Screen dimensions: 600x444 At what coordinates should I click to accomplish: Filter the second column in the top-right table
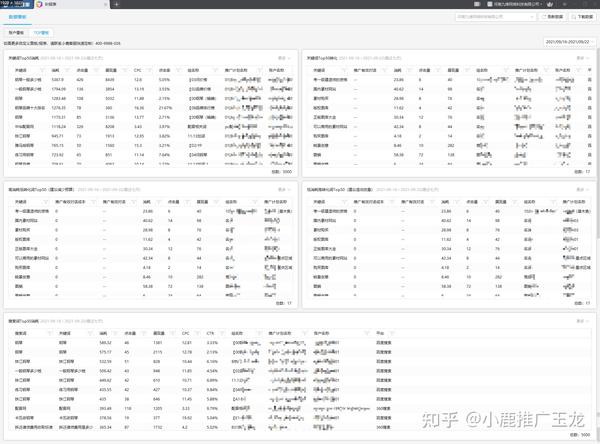point(384,70)
